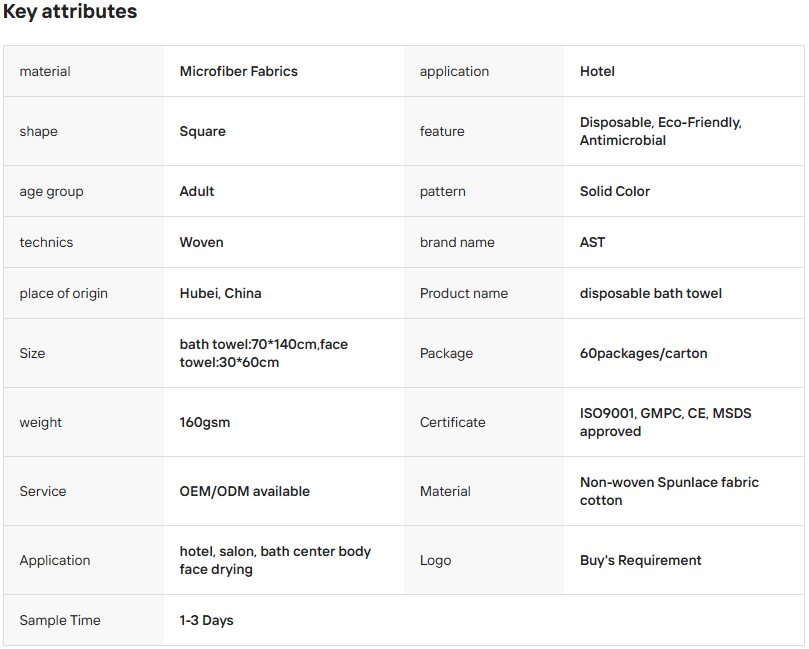Select the "Solid Color" pattern value
Viewport: 809px width, 649px height.
614,191
